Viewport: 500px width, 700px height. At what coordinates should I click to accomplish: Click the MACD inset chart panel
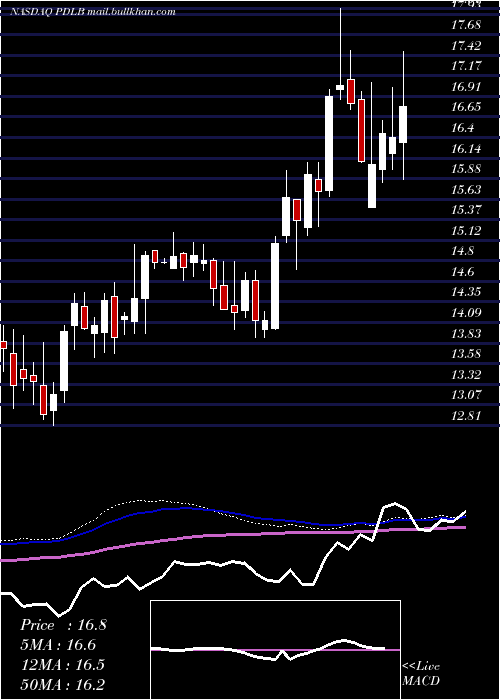click(275, 650)
